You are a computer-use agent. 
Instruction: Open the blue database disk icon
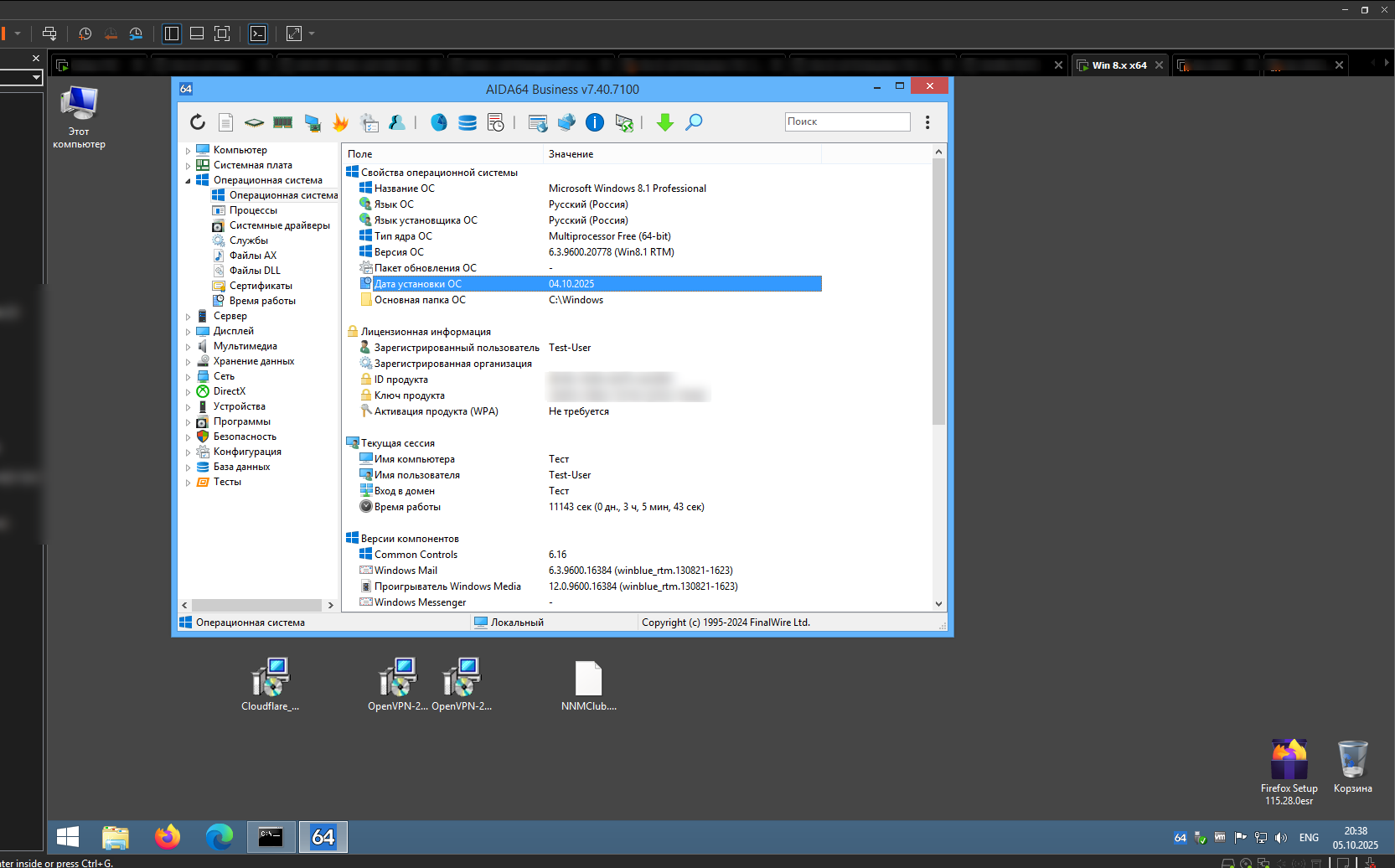(x=468, y=122)
